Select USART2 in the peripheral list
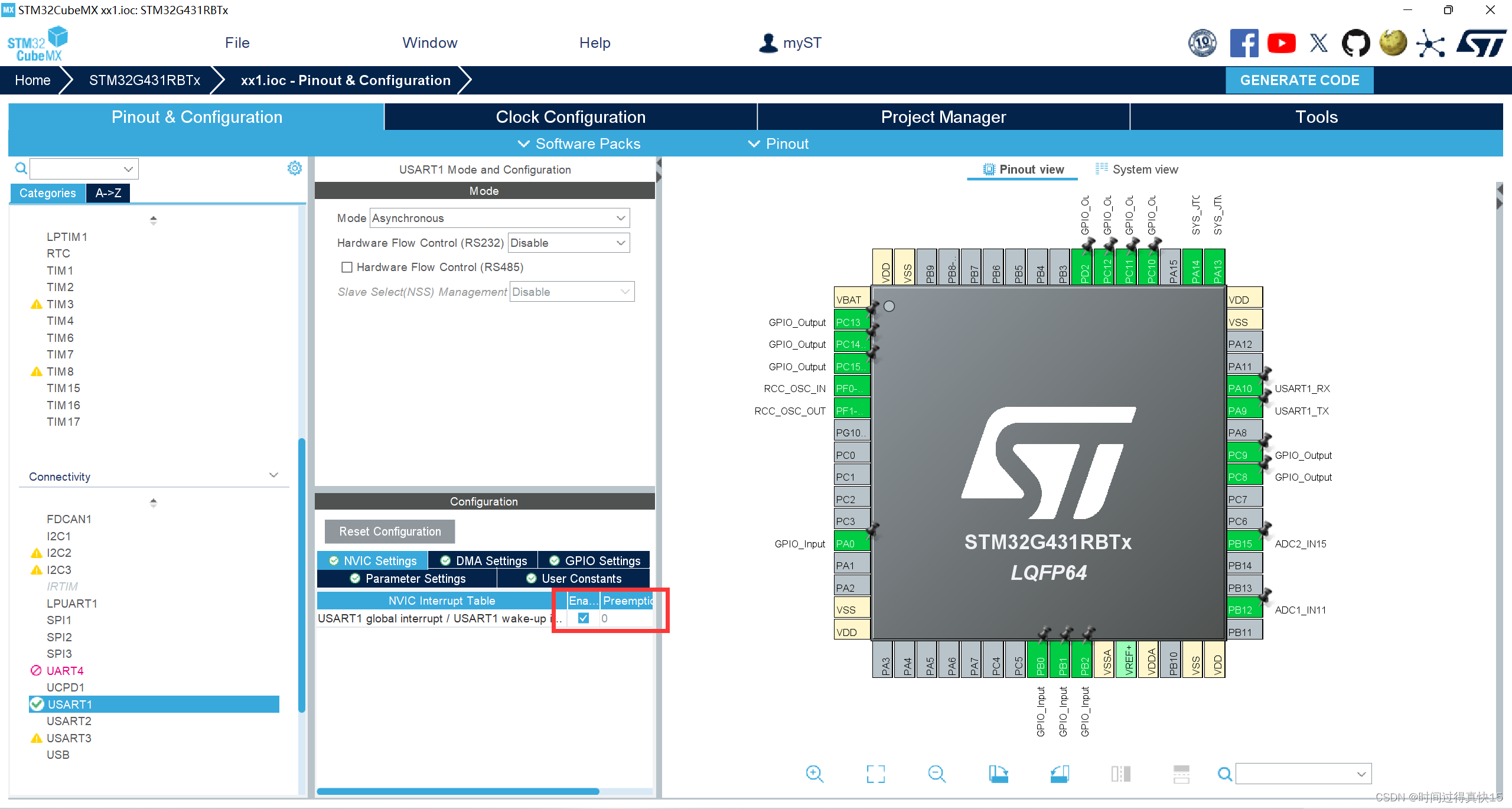 pyautogui.click(x=69, y=721)
